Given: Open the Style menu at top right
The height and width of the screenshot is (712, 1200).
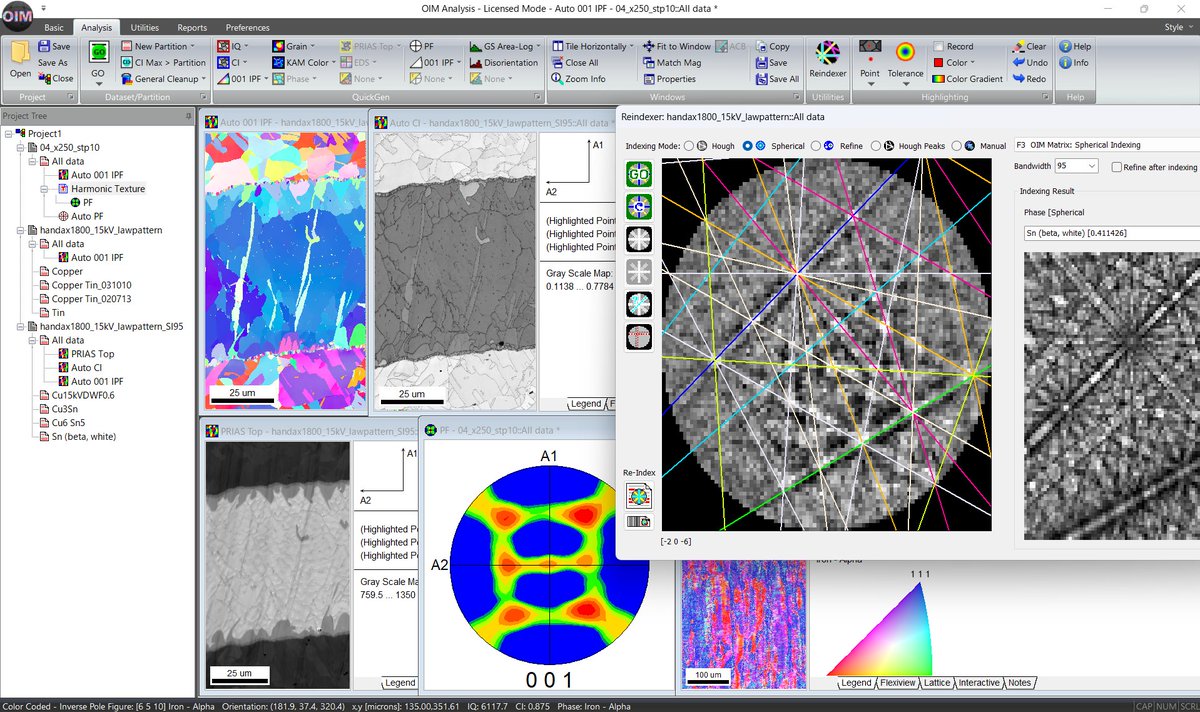Looking at the screenshot, I should pyautogui.click(x=1177, y=27).
